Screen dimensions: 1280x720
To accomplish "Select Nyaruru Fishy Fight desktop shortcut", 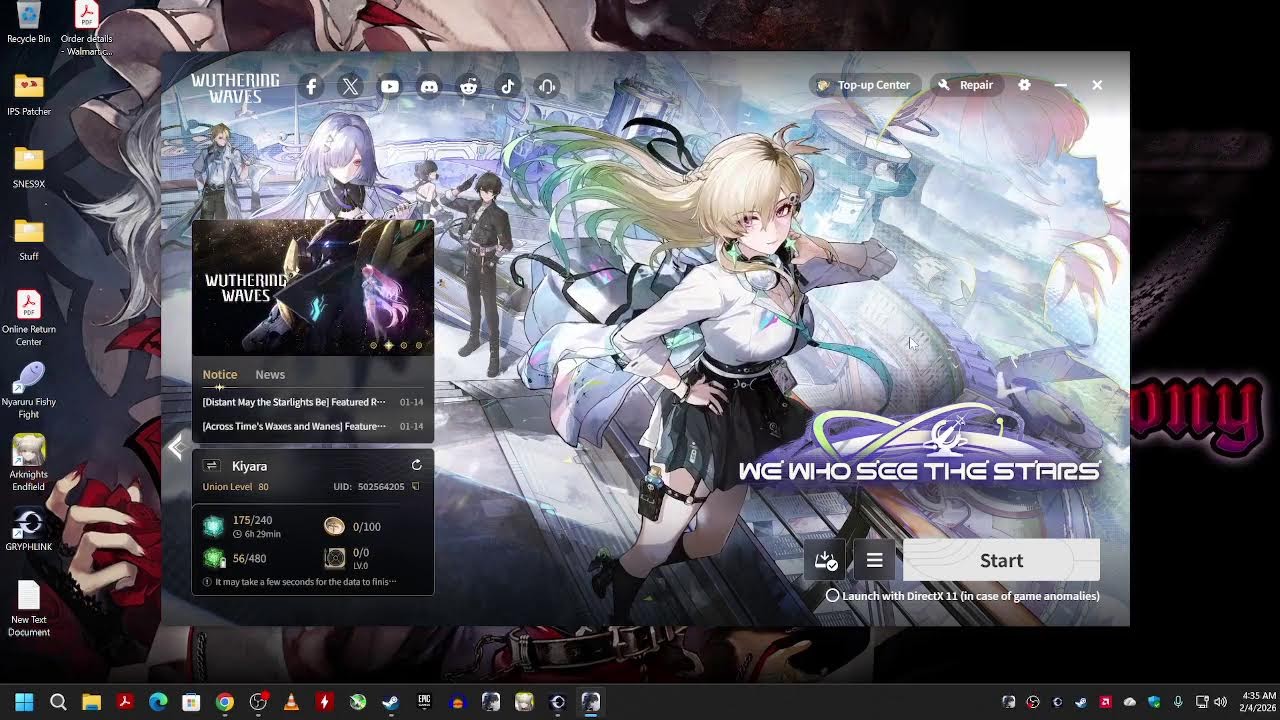I will click(28, 391).
